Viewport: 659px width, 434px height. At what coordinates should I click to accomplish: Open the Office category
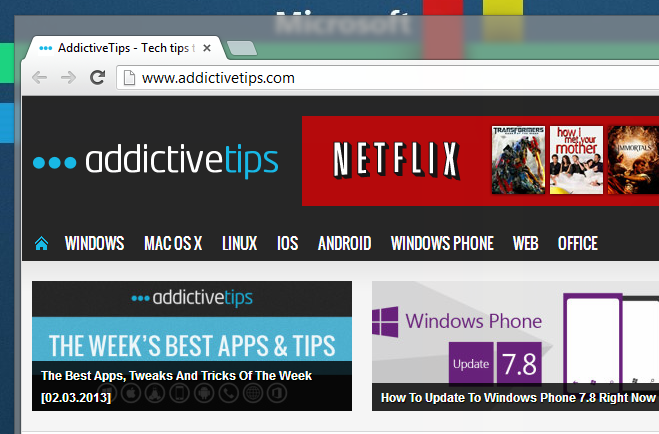tap(577, 243)
